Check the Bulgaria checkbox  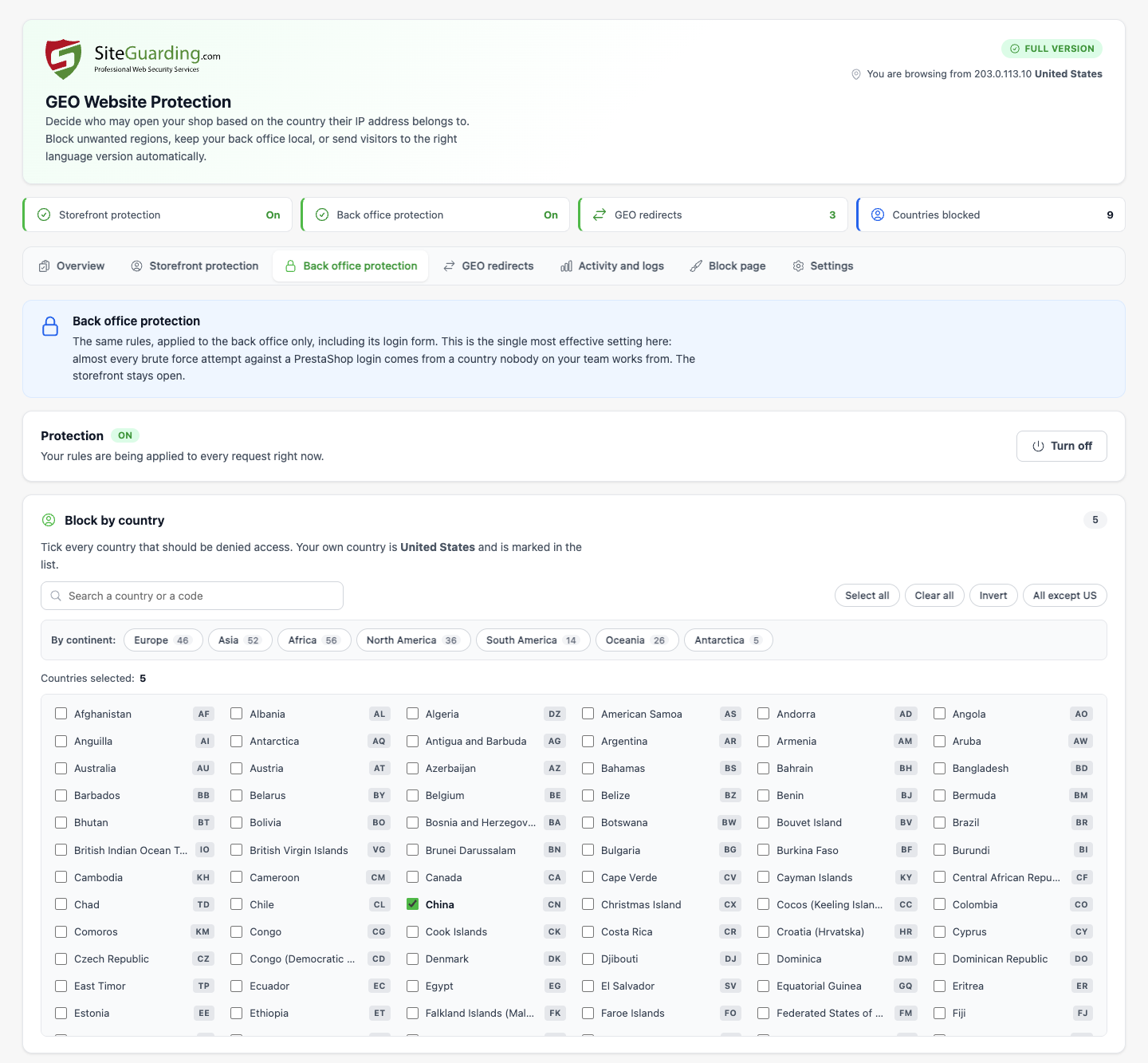coord(588,850)
